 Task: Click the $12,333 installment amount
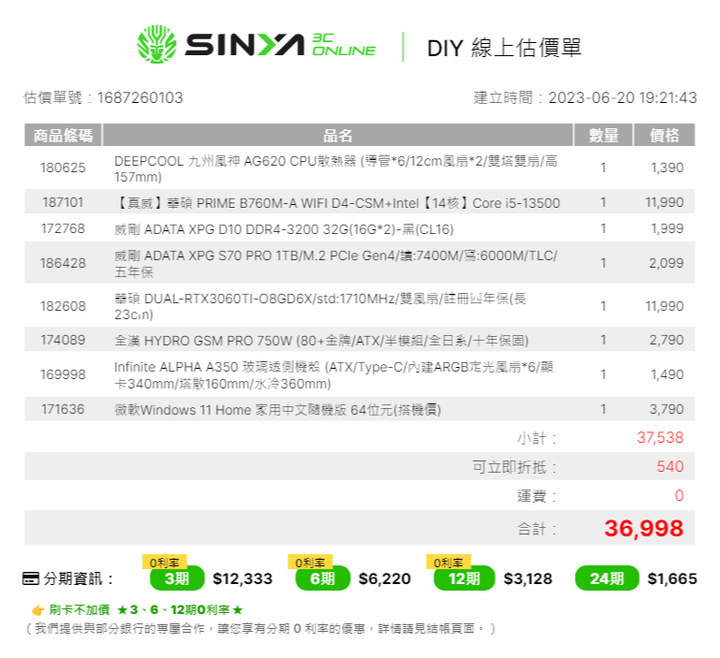tap(242, 579)
